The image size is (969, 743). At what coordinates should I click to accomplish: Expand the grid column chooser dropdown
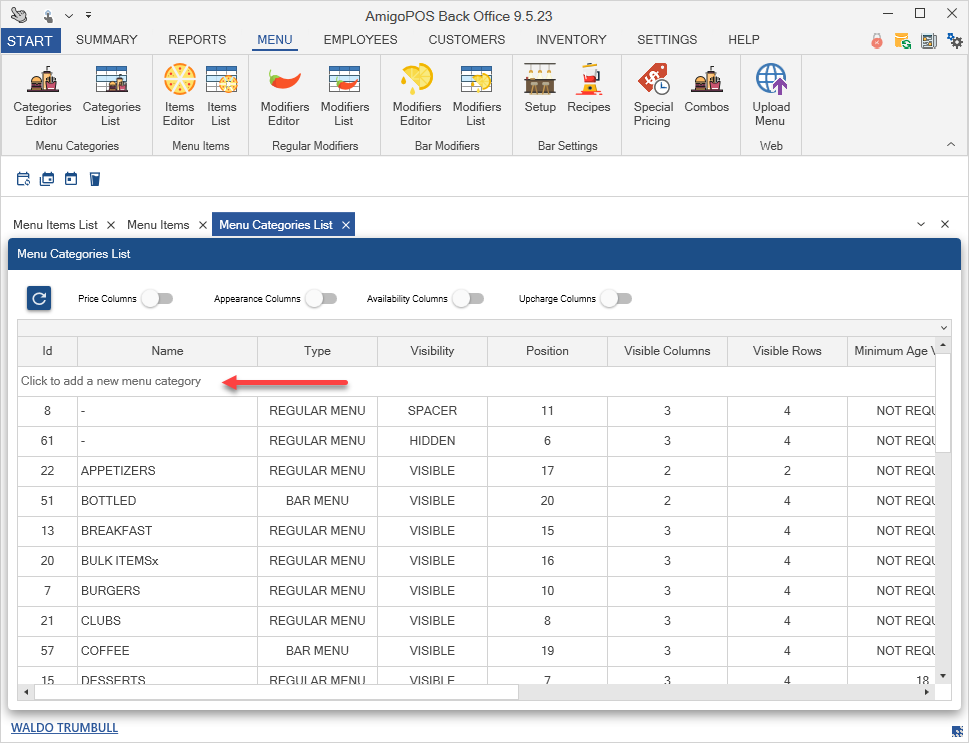(x=943, y=328)
